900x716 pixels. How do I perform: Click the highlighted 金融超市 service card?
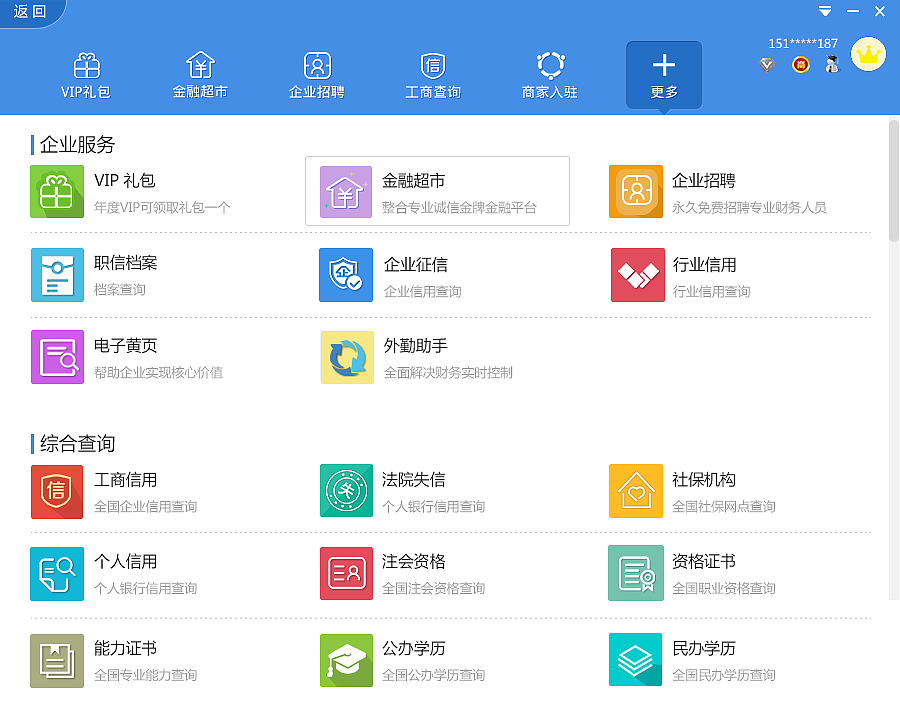pyautogui.click(x=437, y=191)
